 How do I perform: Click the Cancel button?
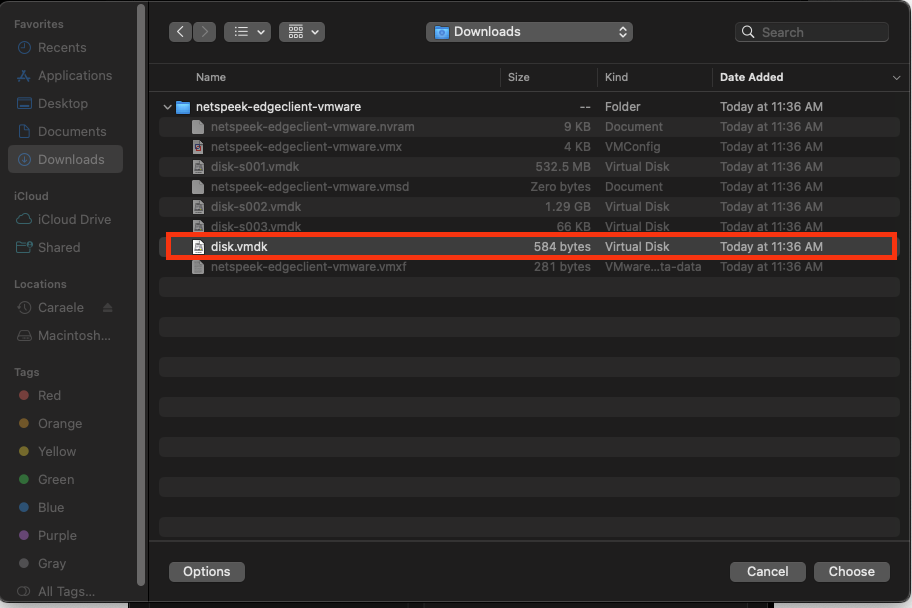[x=767, y=572]
